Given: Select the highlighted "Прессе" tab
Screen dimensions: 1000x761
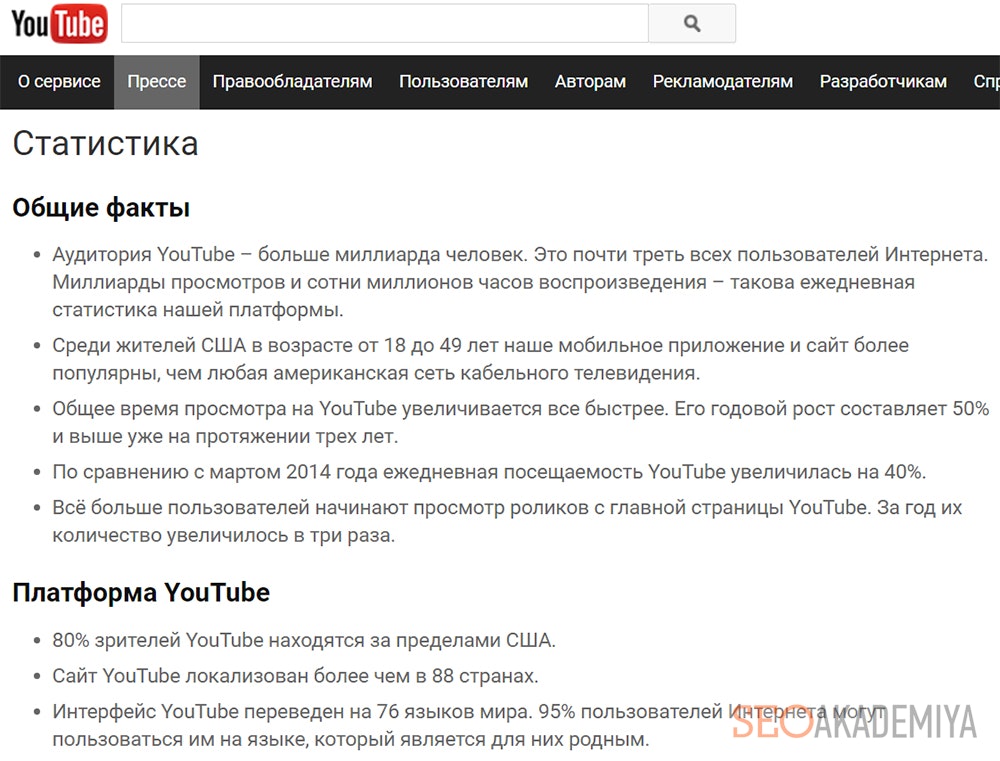Looking at the screenshot, I should coord(157,82).
